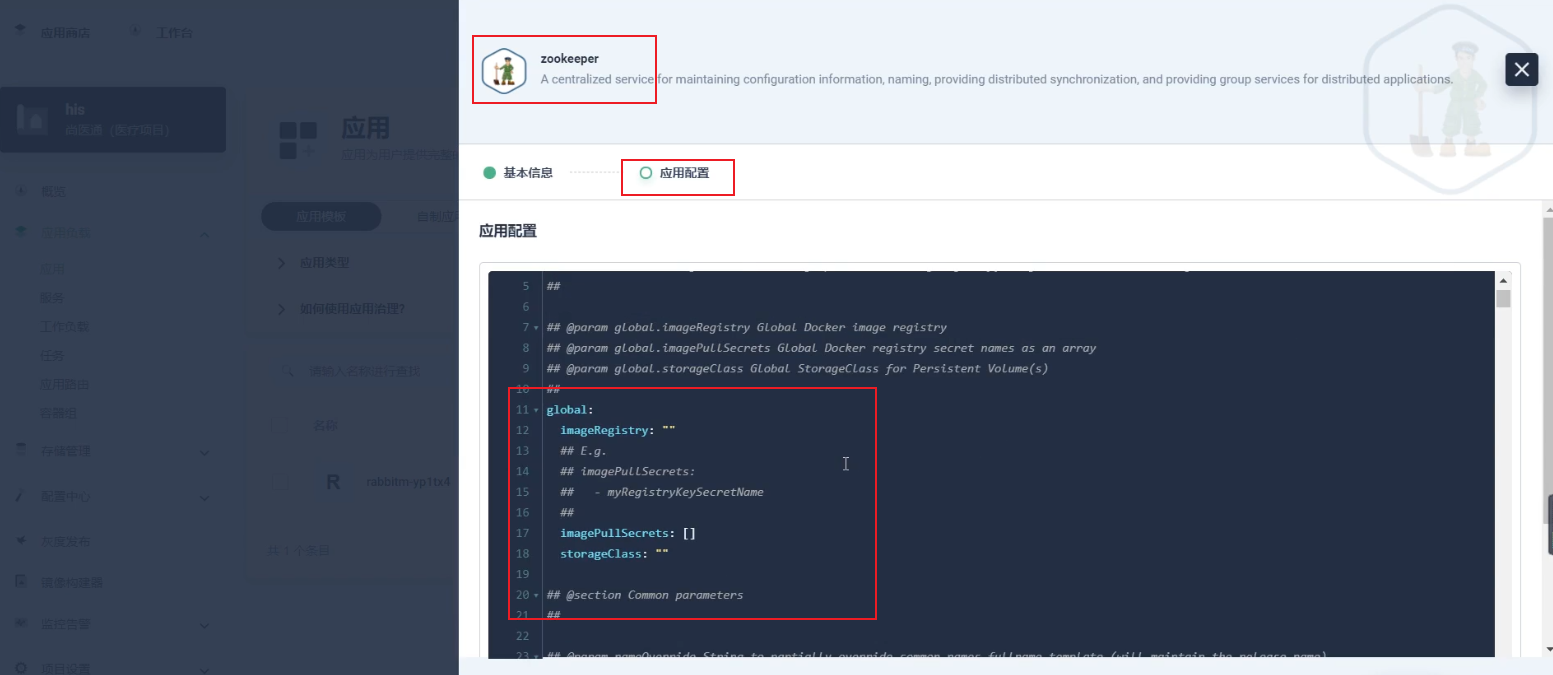Viewport: 1553px width, 675px height.
Task: Click the zookeeper app logo icon
Action: 504,71
